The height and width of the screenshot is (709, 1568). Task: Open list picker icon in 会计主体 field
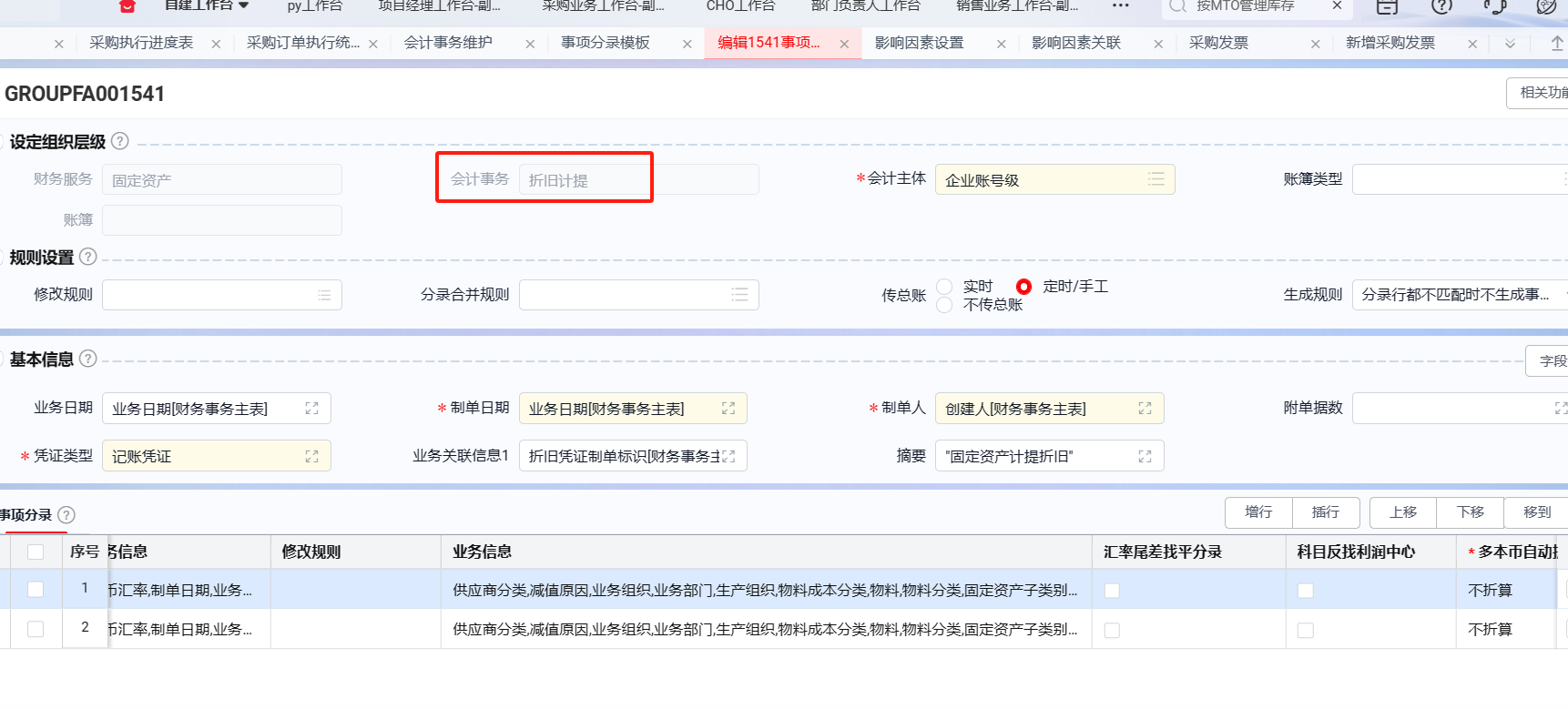(1156, 179)
